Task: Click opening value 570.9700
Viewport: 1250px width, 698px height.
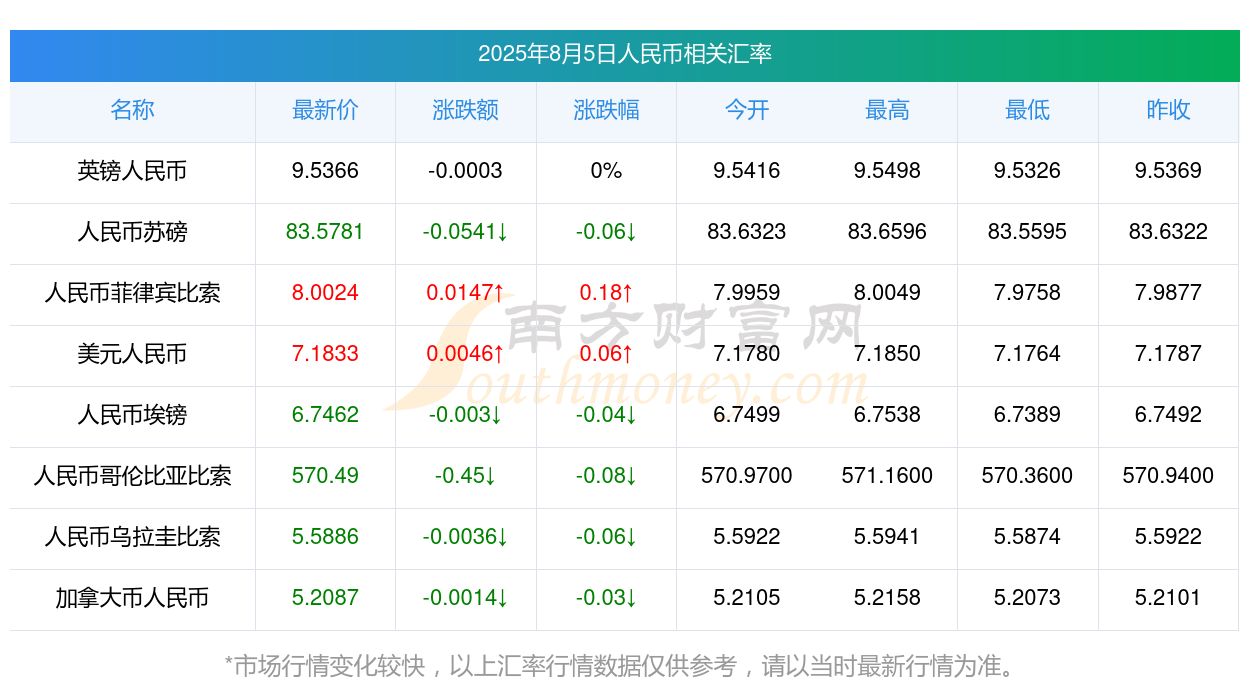Action: [747, 476]
